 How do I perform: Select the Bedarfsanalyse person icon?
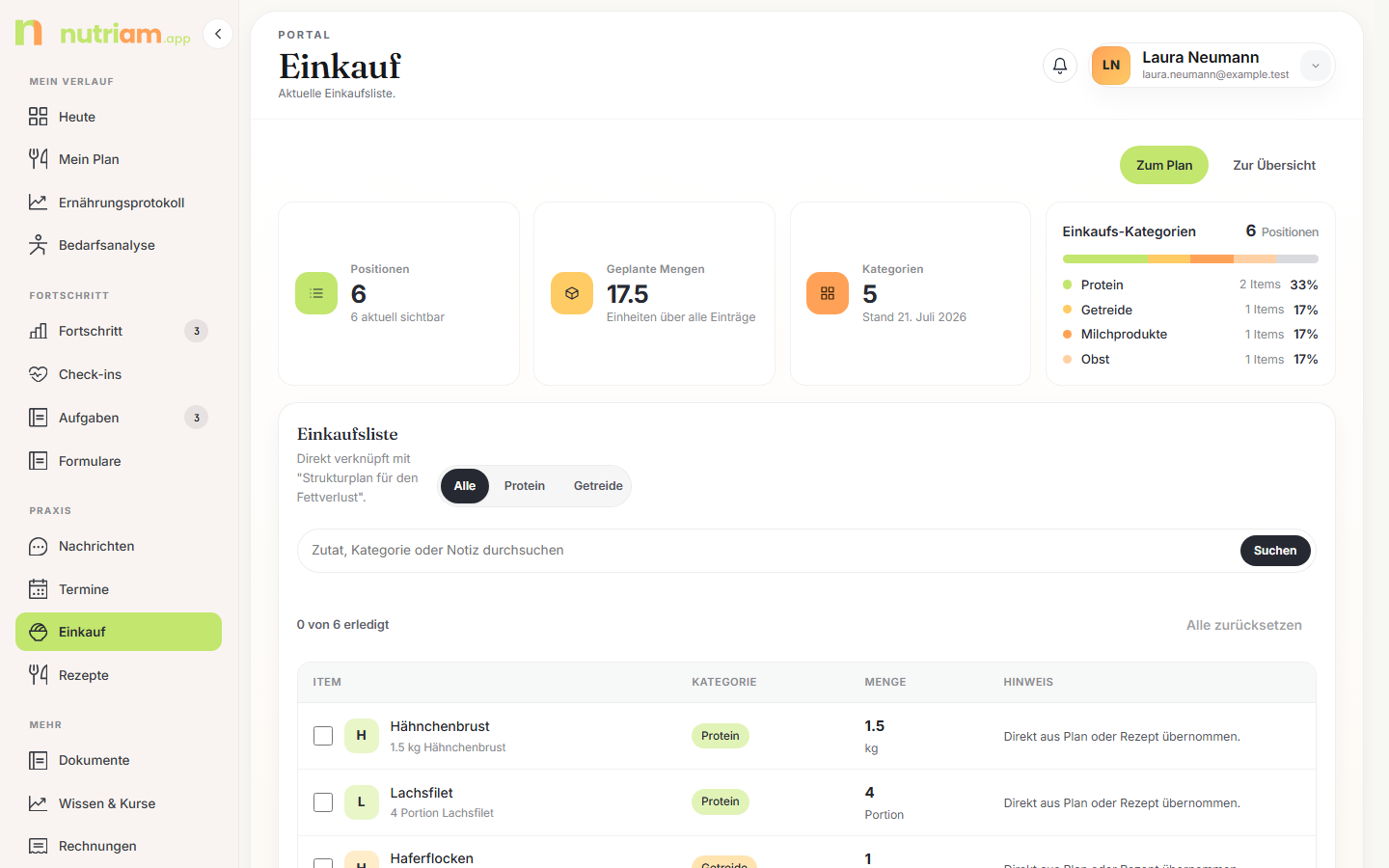point(38,245)
